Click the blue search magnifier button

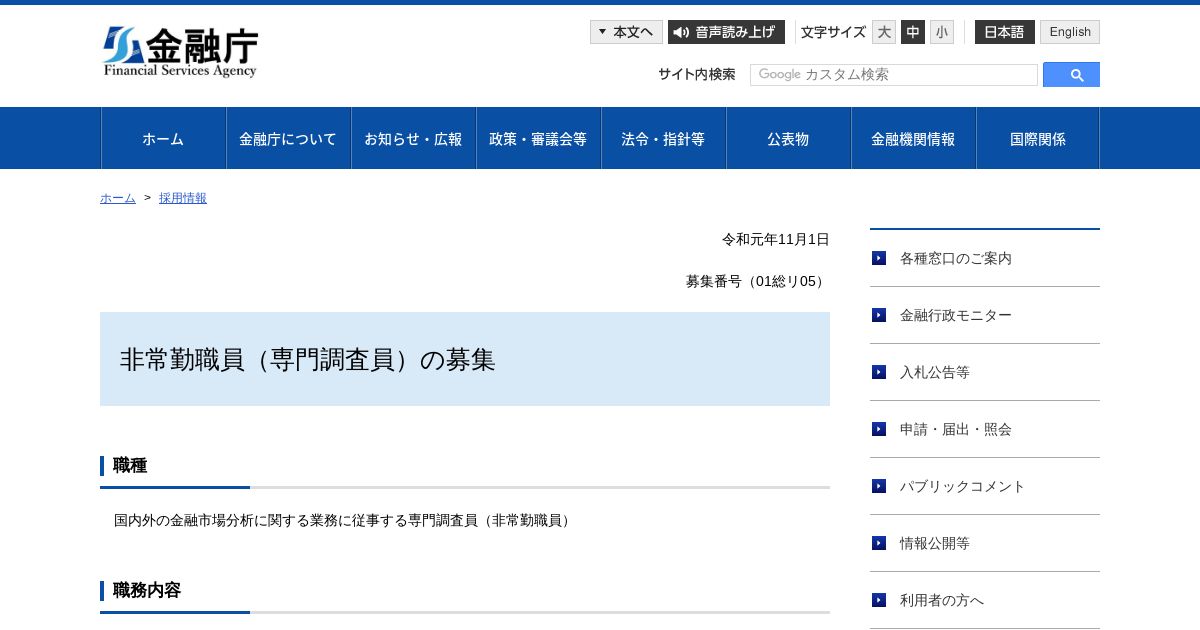1071,75
